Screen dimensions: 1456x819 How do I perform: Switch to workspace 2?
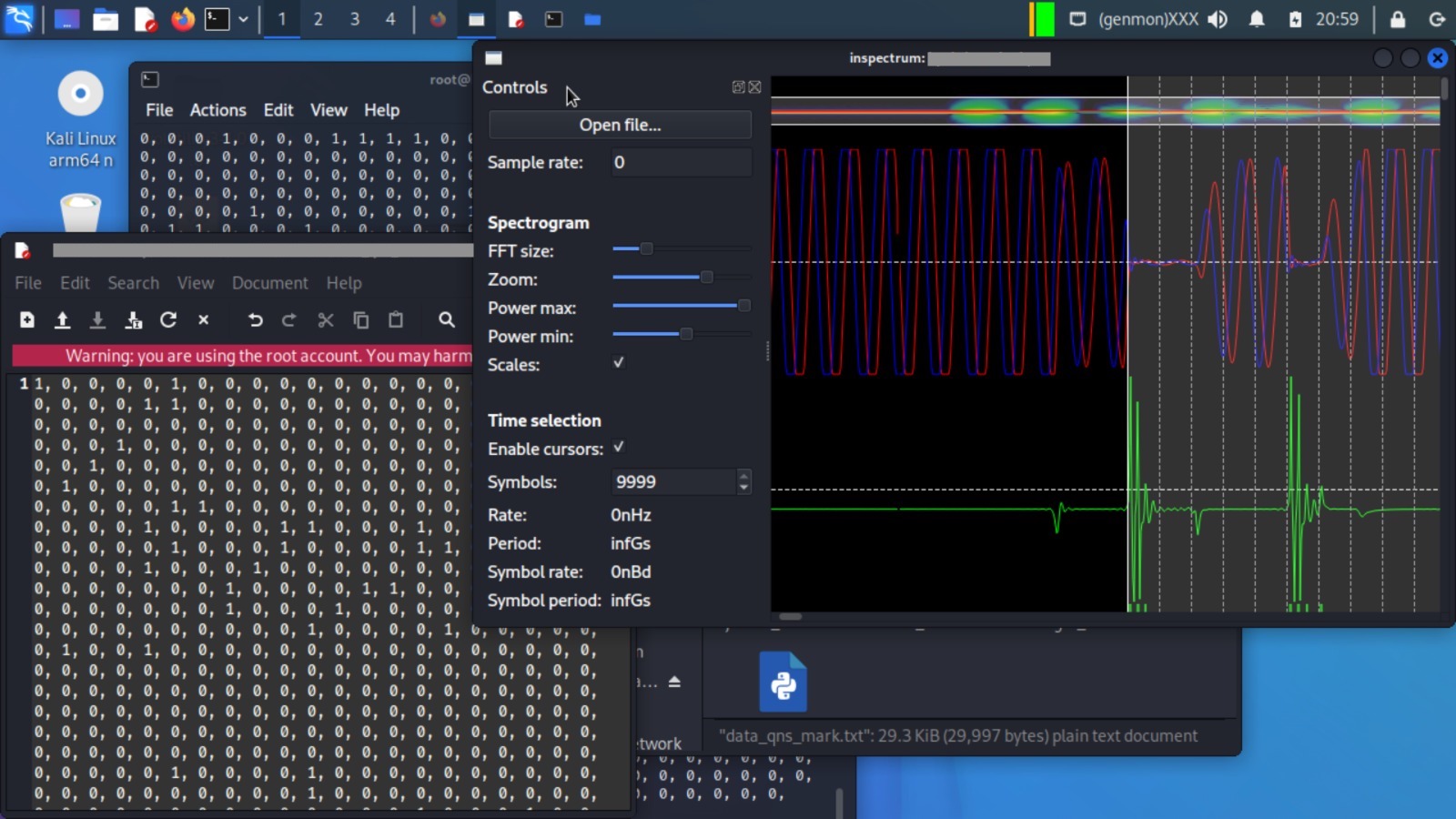coord(318,19)
